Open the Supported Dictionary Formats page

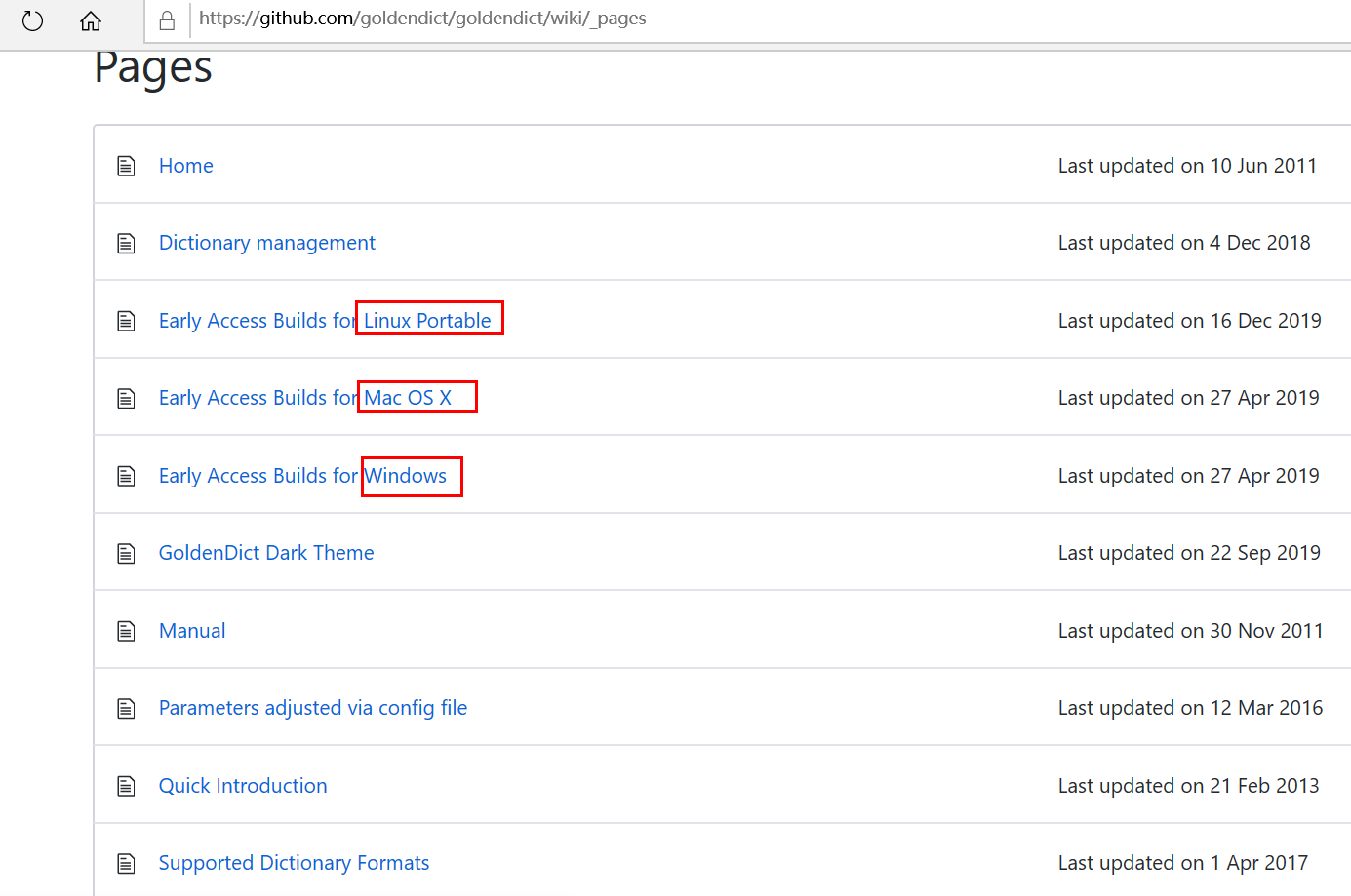coord(294,863)
